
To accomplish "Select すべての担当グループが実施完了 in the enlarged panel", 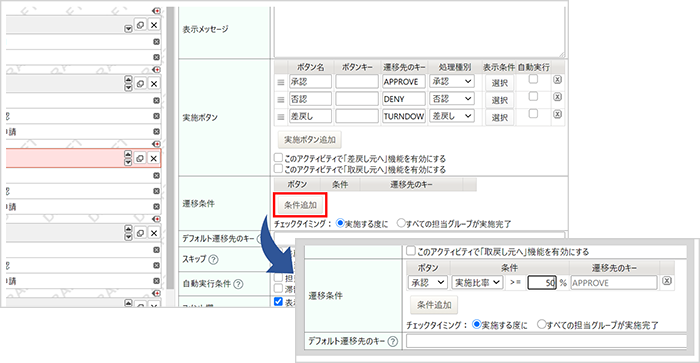I will click(x=542, y=324).
